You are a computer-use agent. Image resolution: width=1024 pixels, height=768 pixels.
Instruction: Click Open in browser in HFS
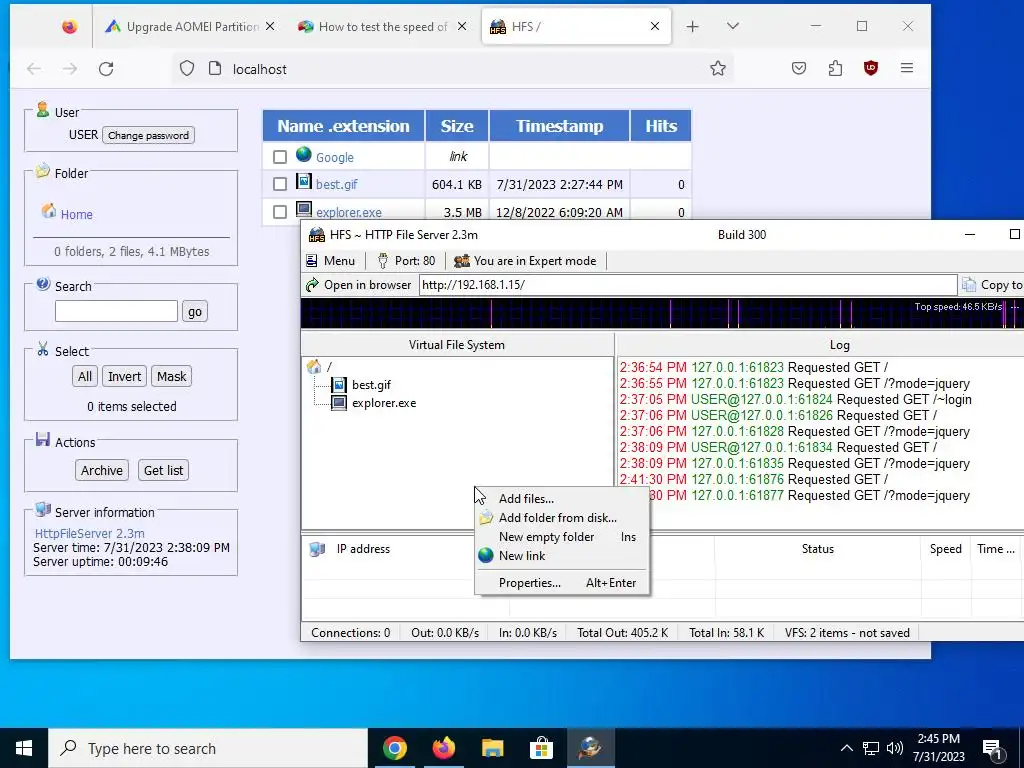(359, 285)
